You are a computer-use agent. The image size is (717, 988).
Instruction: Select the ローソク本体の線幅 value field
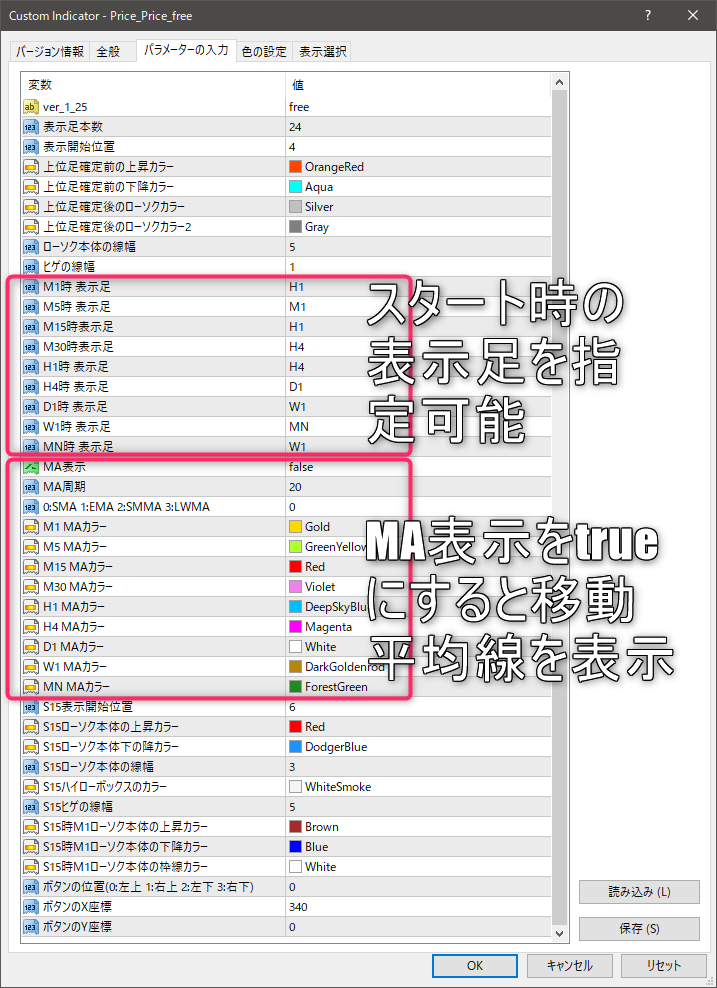pyautogui.click(x=420, y=247)
